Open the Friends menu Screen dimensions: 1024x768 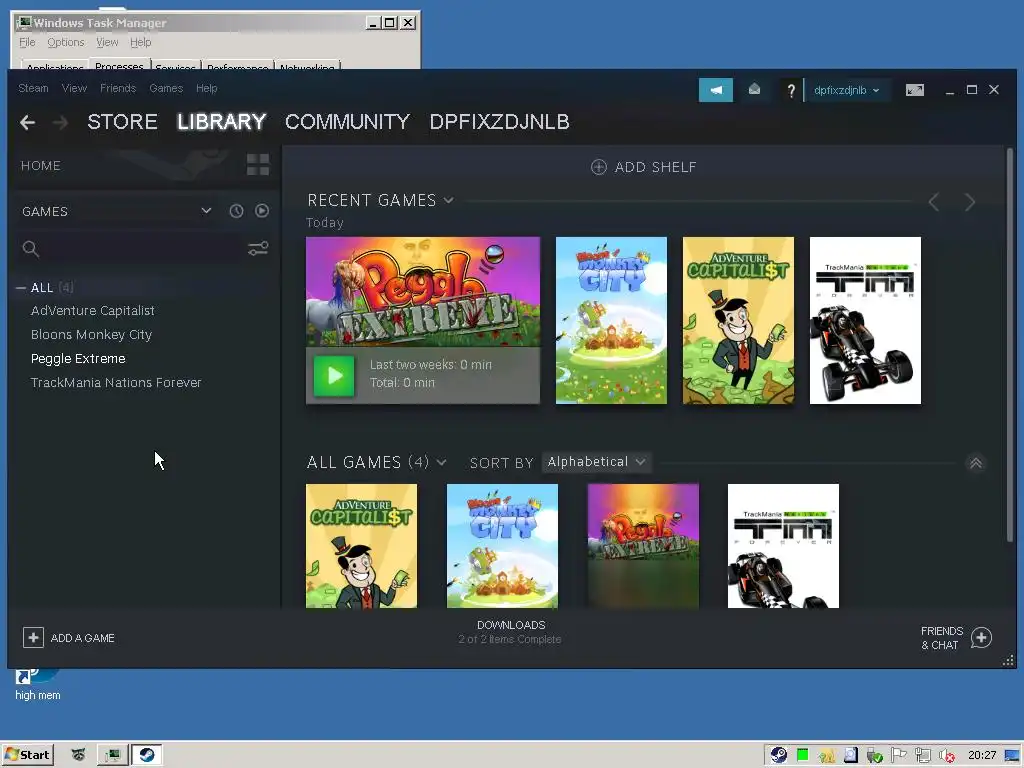(x=118, y=88)
